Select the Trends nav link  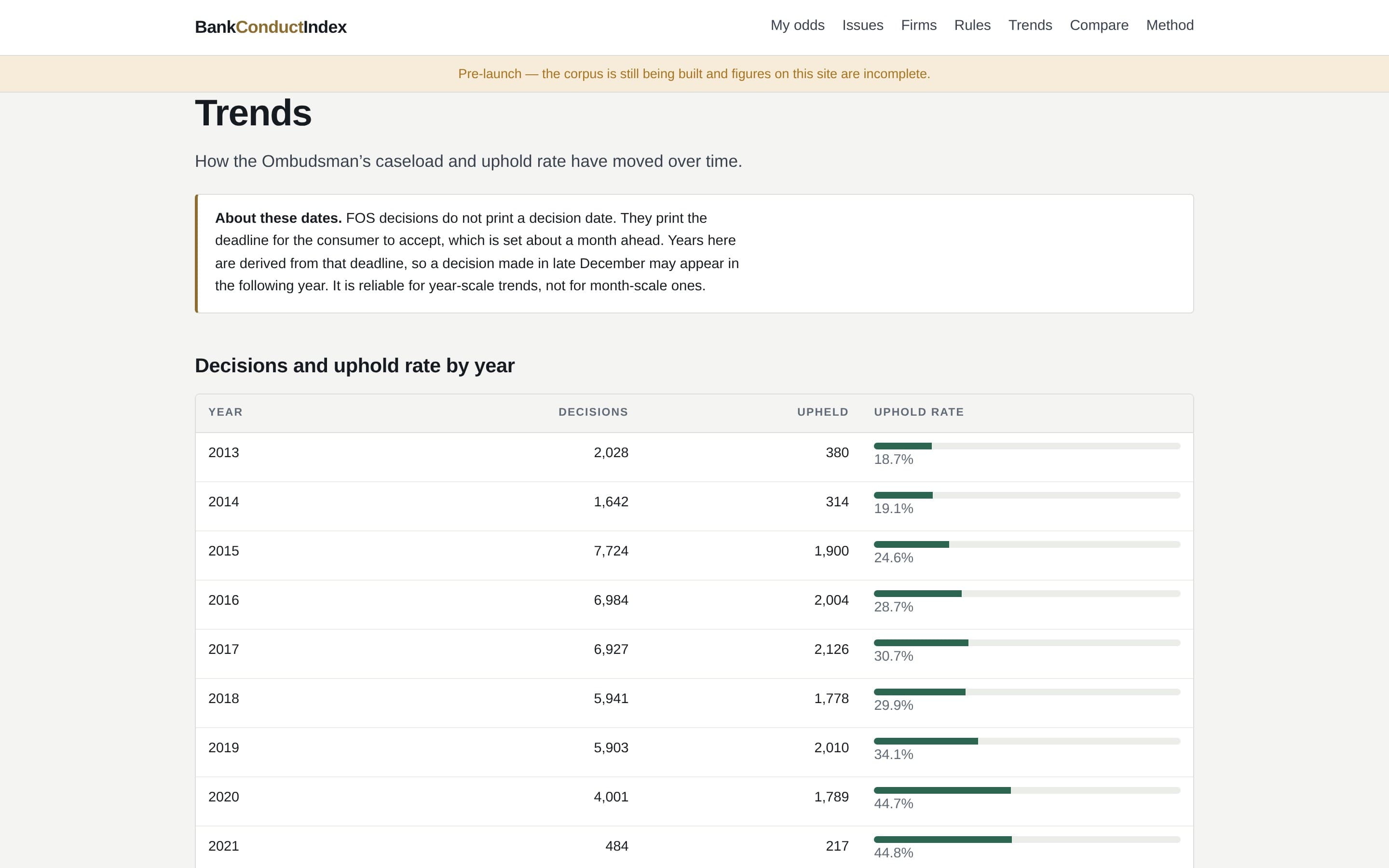click(x=1030, y=25)
